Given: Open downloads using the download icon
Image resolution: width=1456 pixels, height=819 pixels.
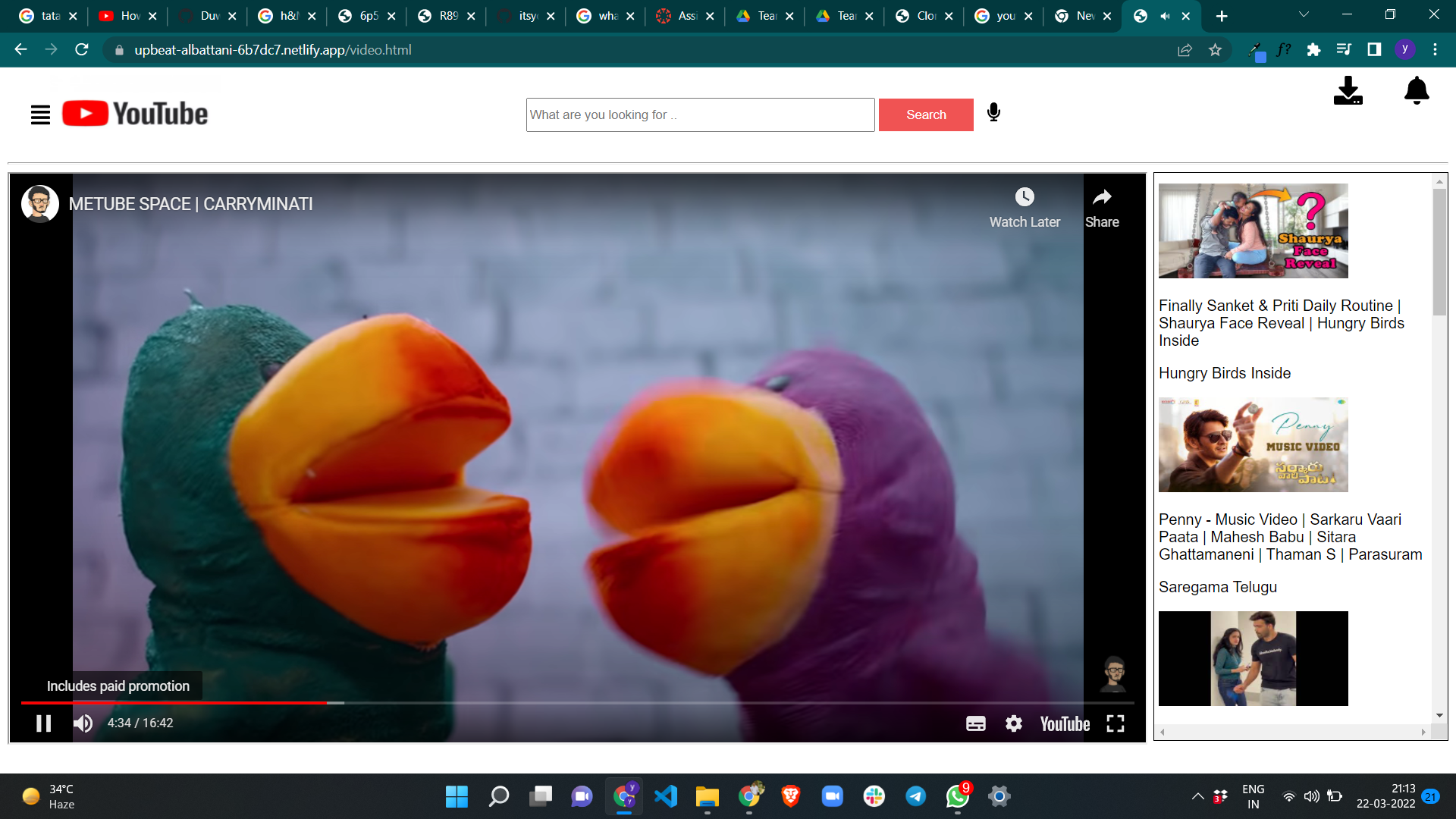Looking at the screenshot, I should coord(1348,90).
